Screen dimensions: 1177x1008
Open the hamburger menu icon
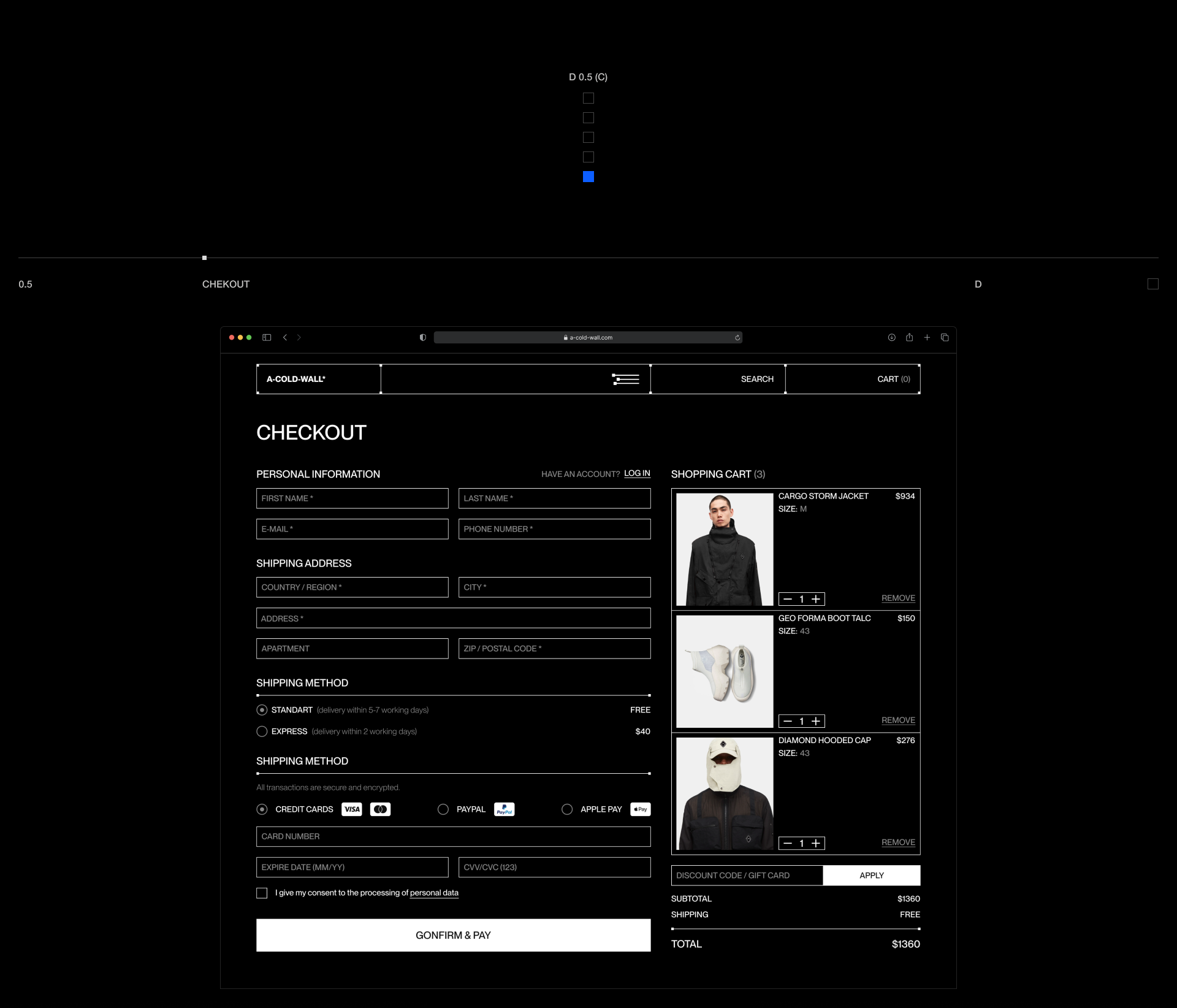pos(626,379)
